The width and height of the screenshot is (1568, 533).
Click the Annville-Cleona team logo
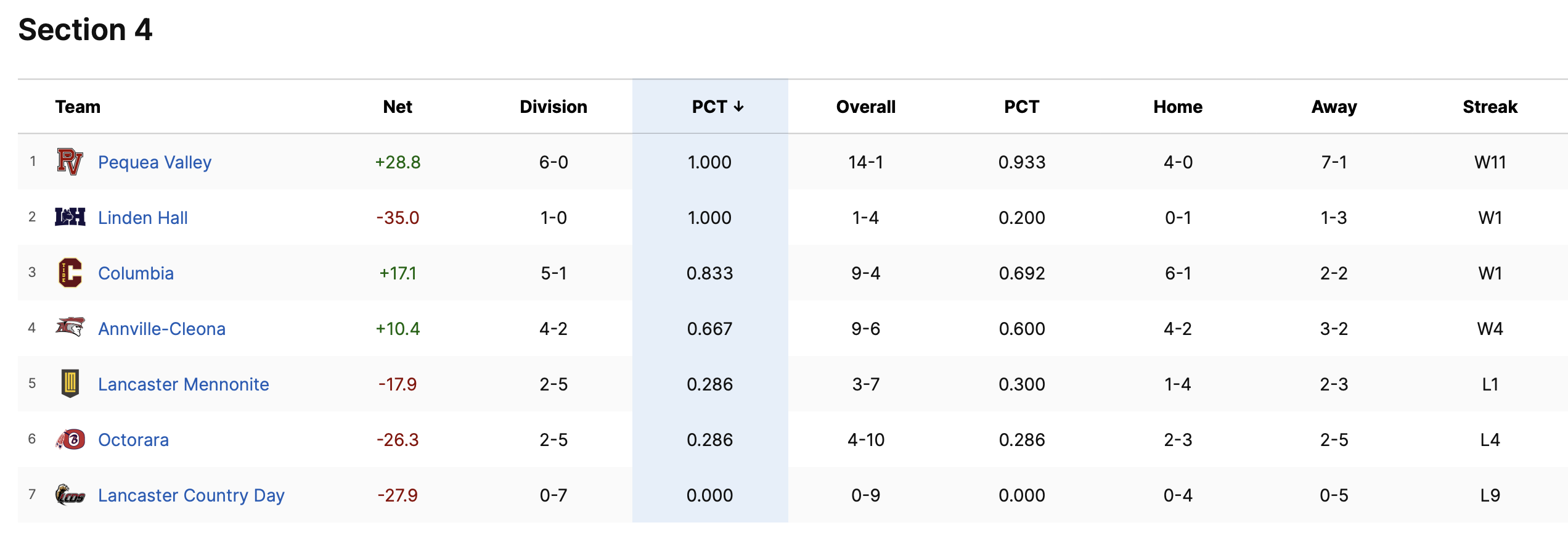(x=70, y=328)
